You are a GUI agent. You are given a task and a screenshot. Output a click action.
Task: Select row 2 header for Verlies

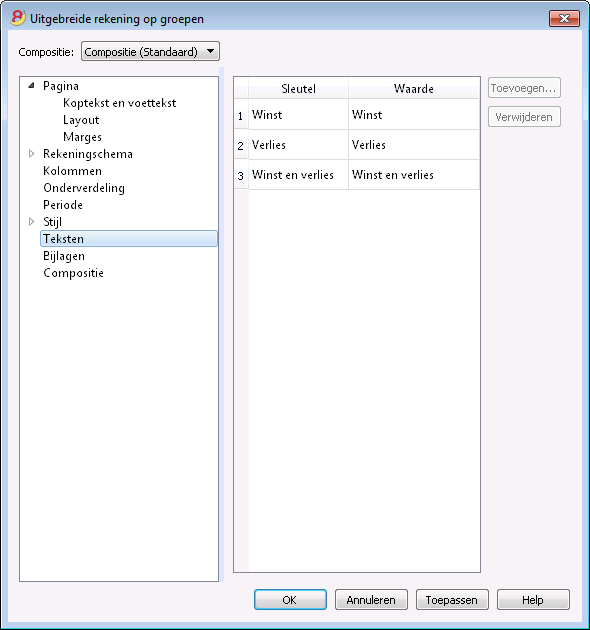pyautogui.click(x=240, y=145)
